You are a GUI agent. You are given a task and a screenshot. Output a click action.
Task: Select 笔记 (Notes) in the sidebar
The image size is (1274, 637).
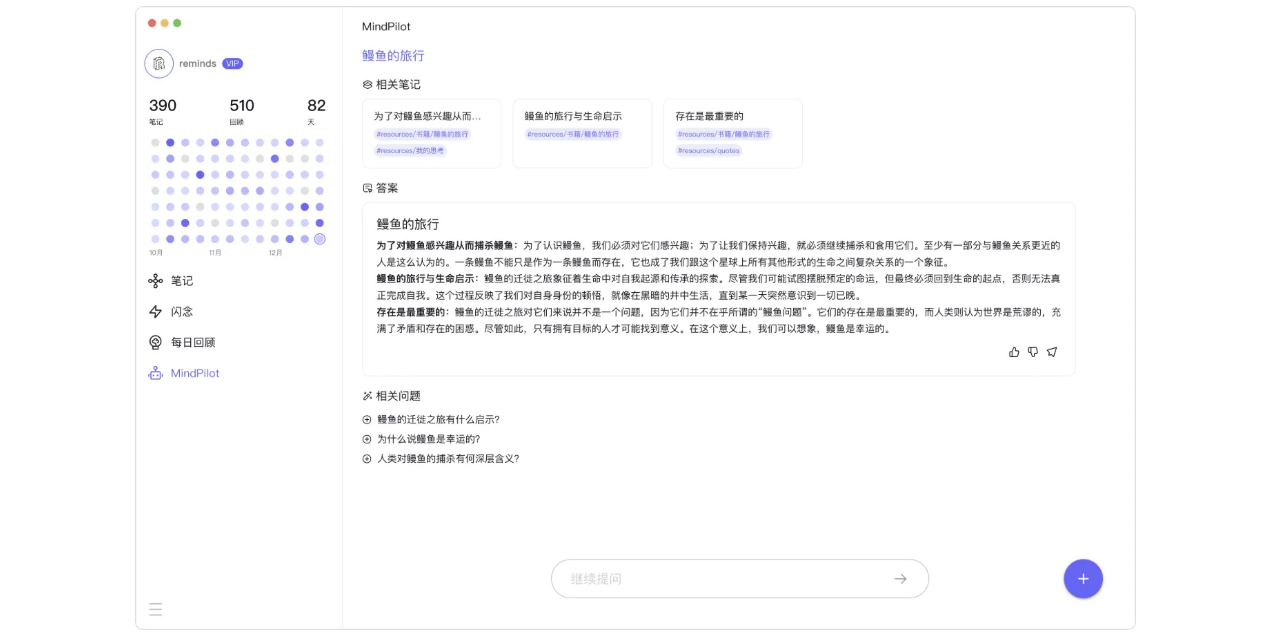pyautogui.click(x=182, y=281)
